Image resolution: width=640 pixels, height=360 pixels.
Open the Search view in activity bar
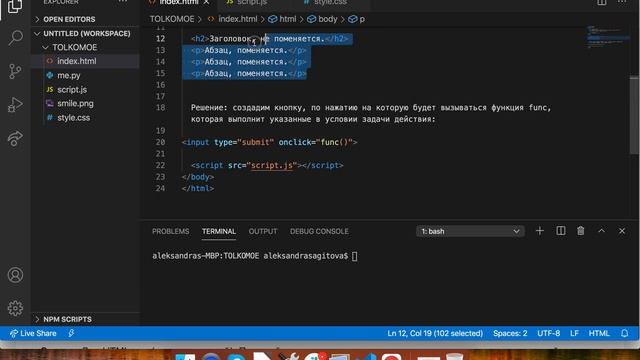[16, 37]
